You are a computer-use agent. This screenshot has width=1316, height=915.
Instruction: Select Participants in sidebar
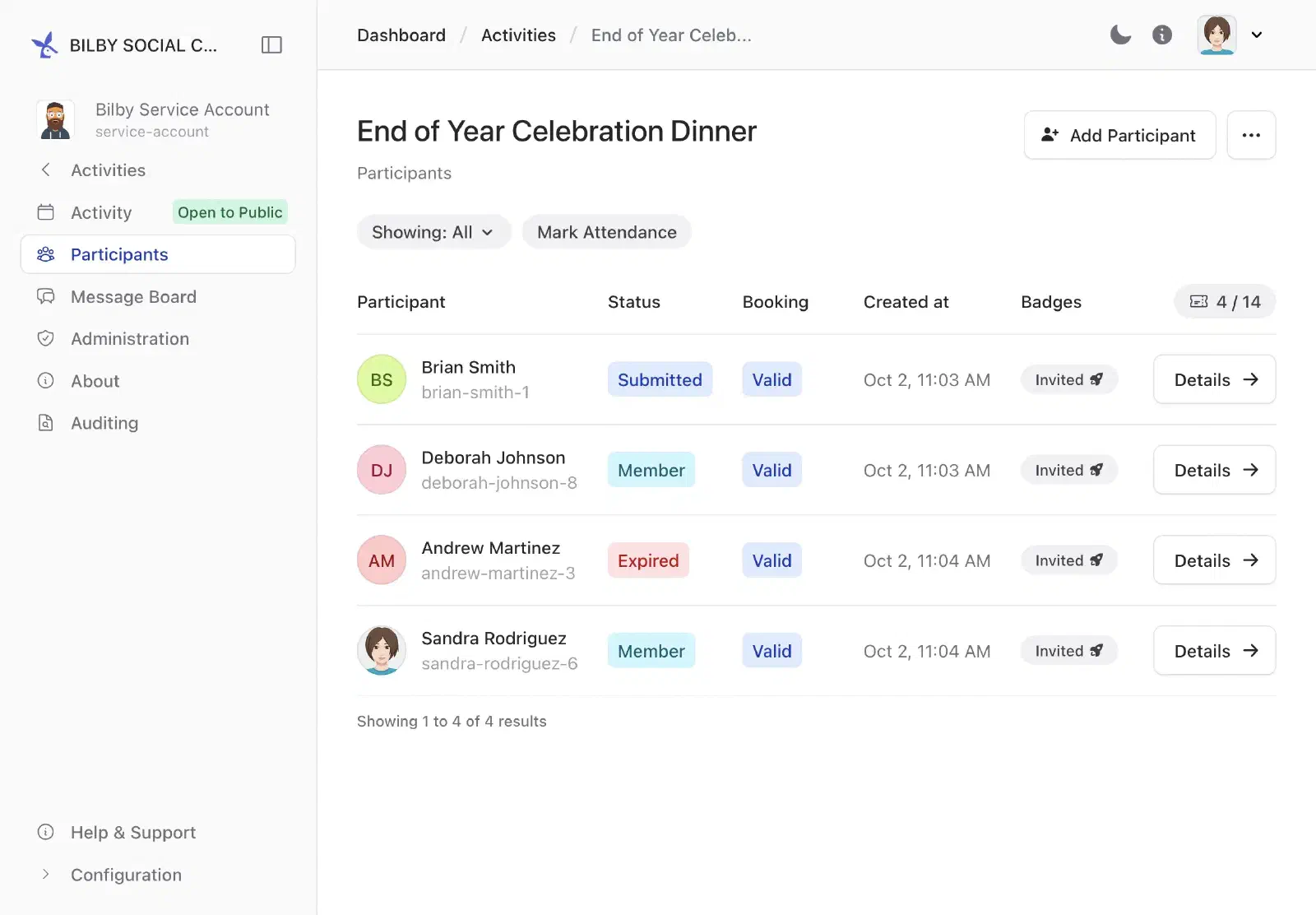[x=158, y=254]
